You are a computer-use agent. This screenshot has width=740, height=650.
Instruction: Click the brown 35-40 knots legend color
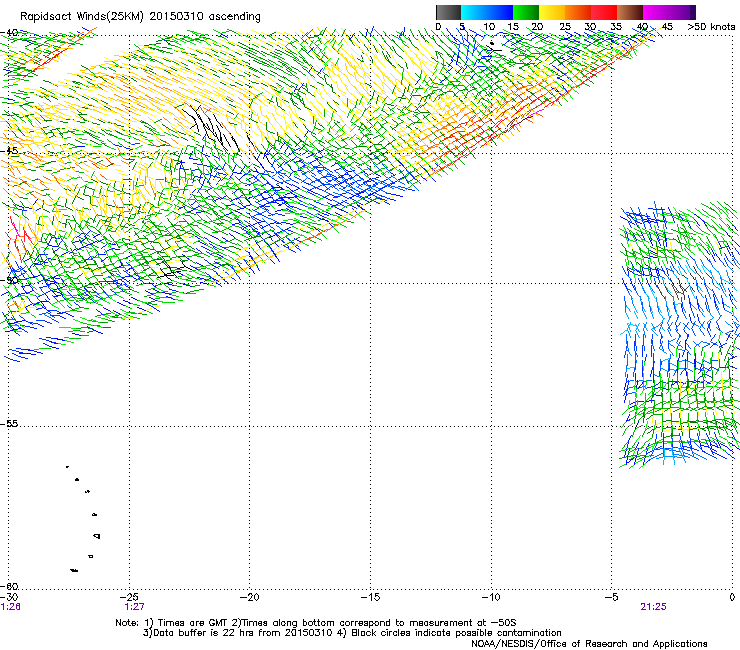630,12
